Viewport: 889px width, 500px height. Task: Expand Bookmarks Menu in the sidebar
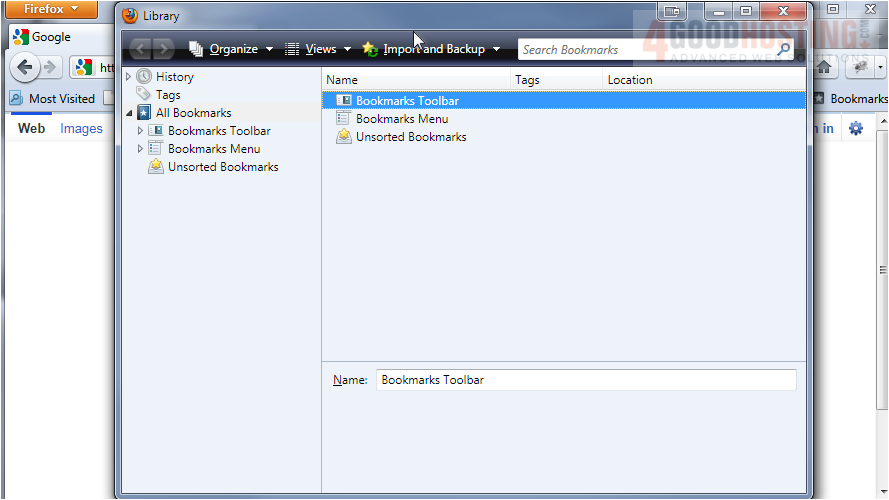(x=140, y=149)
